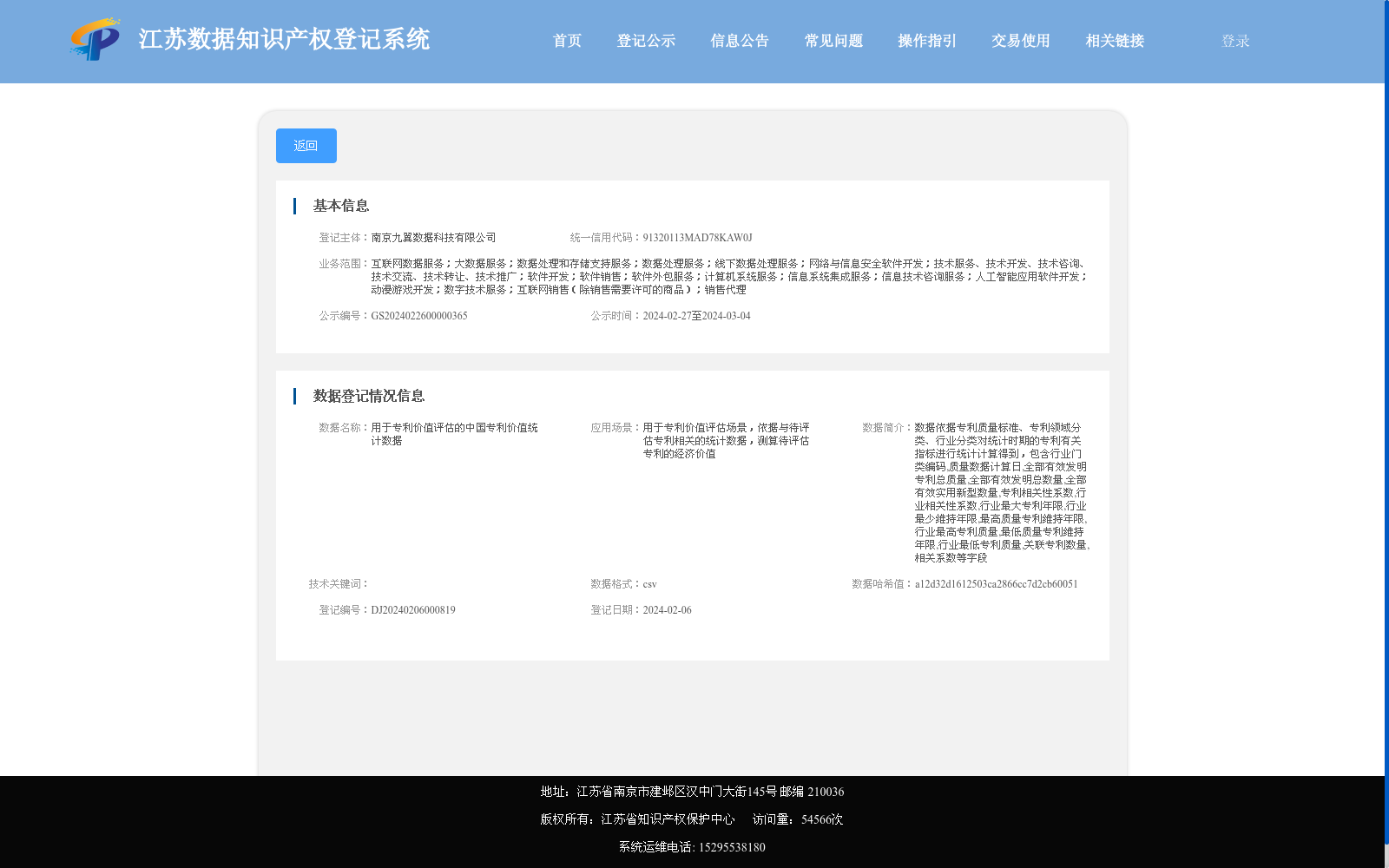Click footer phone number 15295538180
Screen dimensions: 1389x868
tap(732, 847)
